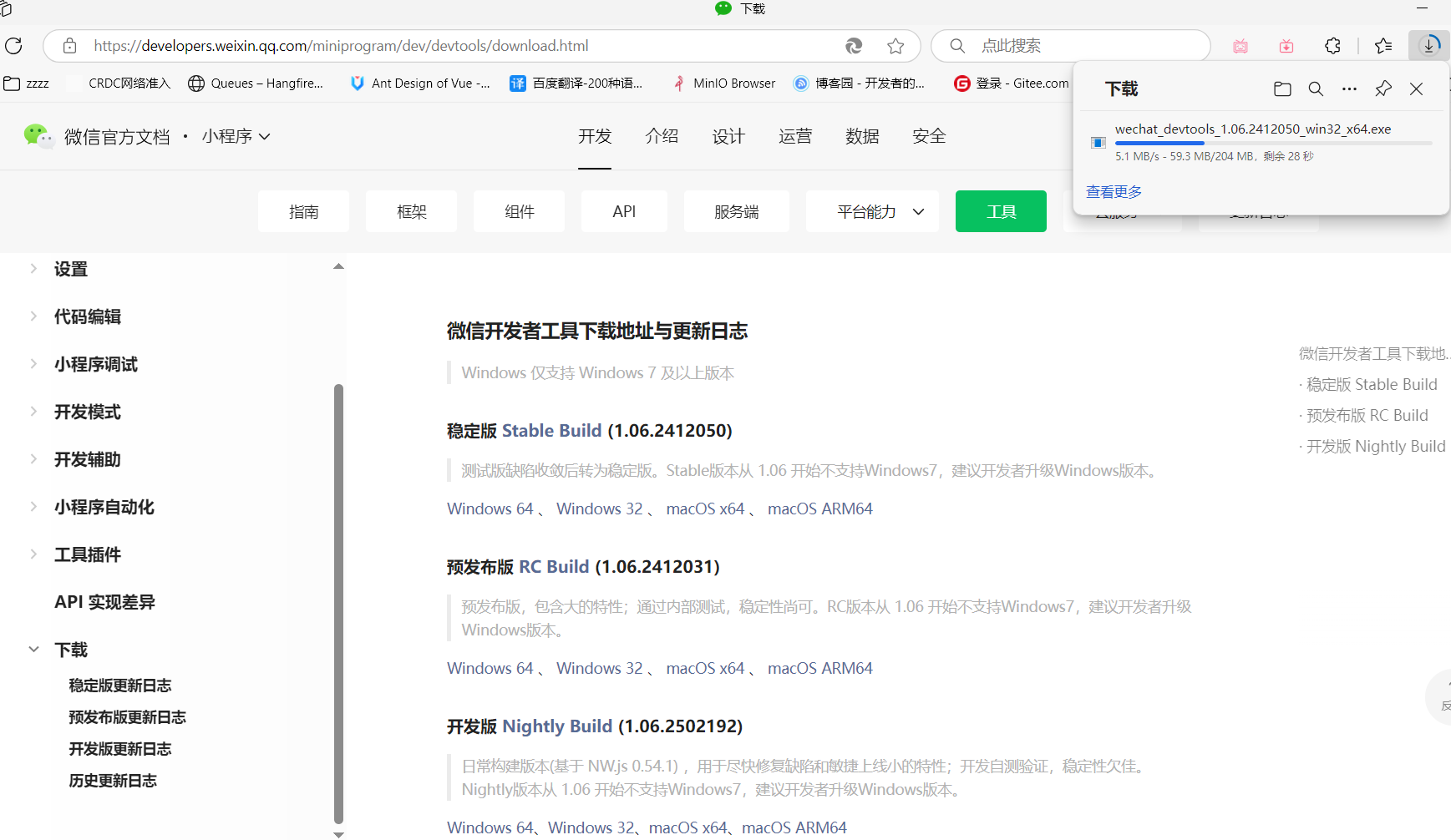Click the Edge swirl icon in address bar
Image resolution: width=1451 pixels, height=840 pixels.
click(854, 46)
